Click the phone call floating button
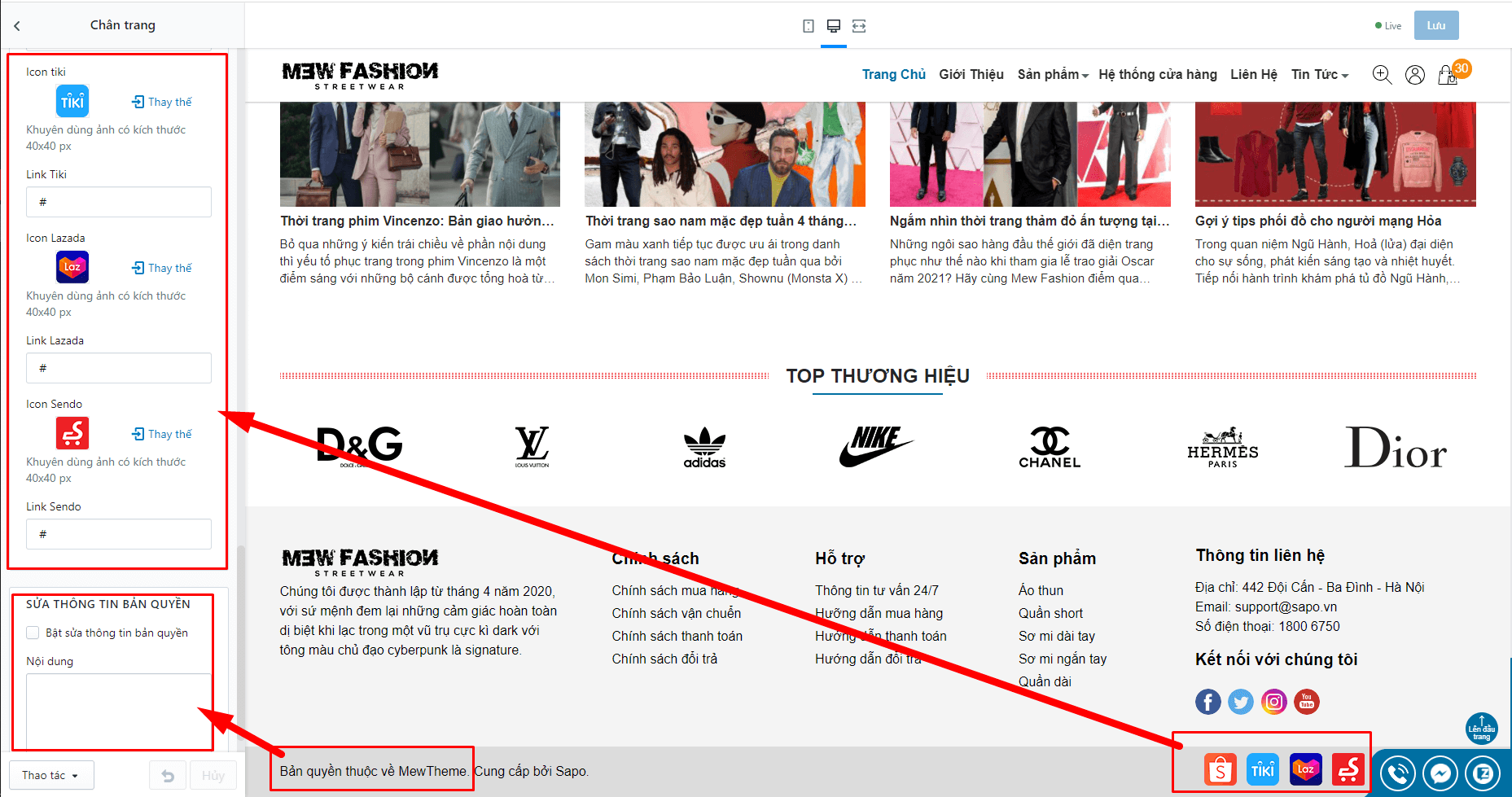Screen dimensions: 1512x797 [x=1398, y=773]
